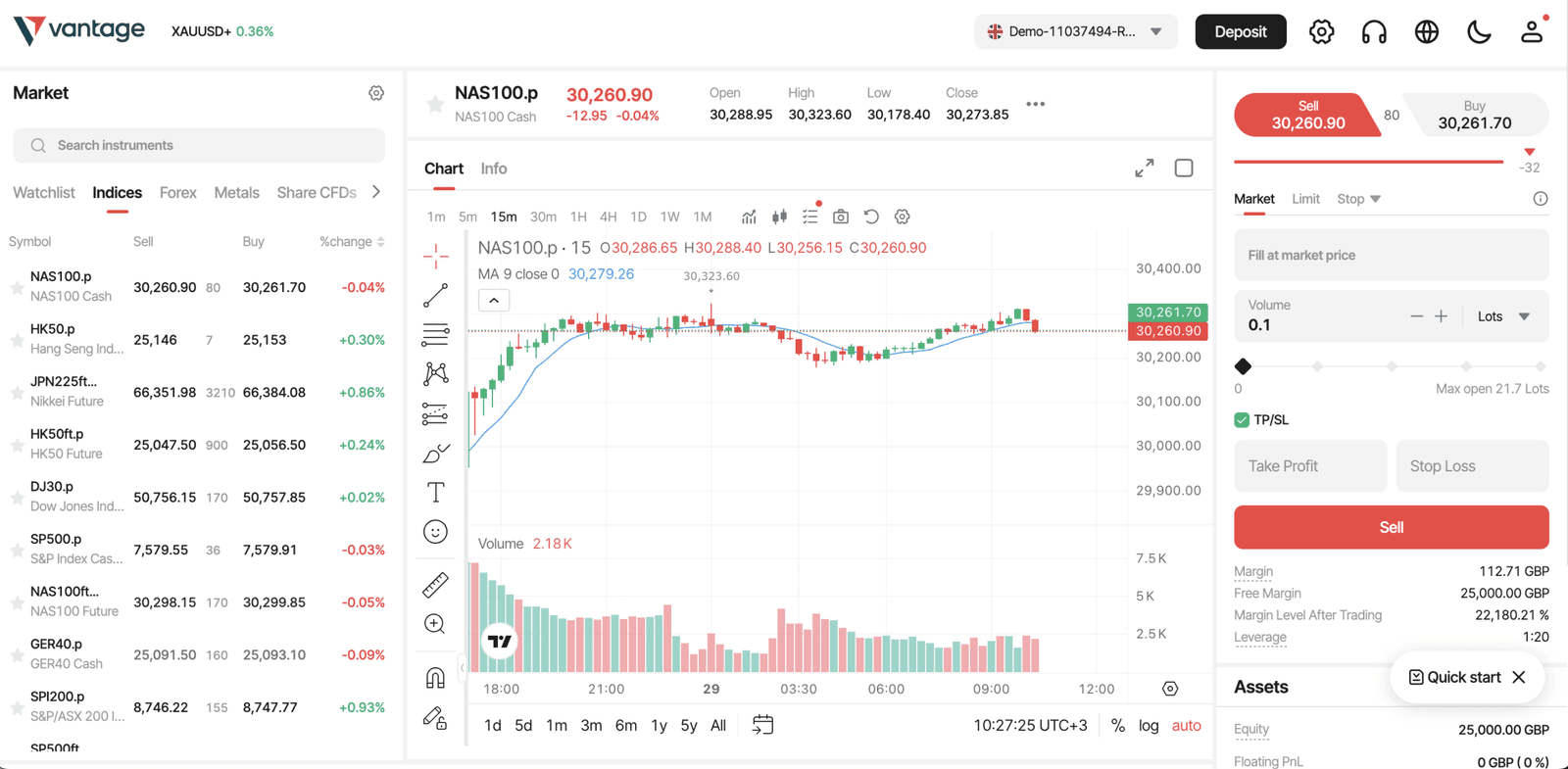The height and width of the screenshot is (769, 1568).
Task: Open Market panel settings gear
Action: (376, 93)
